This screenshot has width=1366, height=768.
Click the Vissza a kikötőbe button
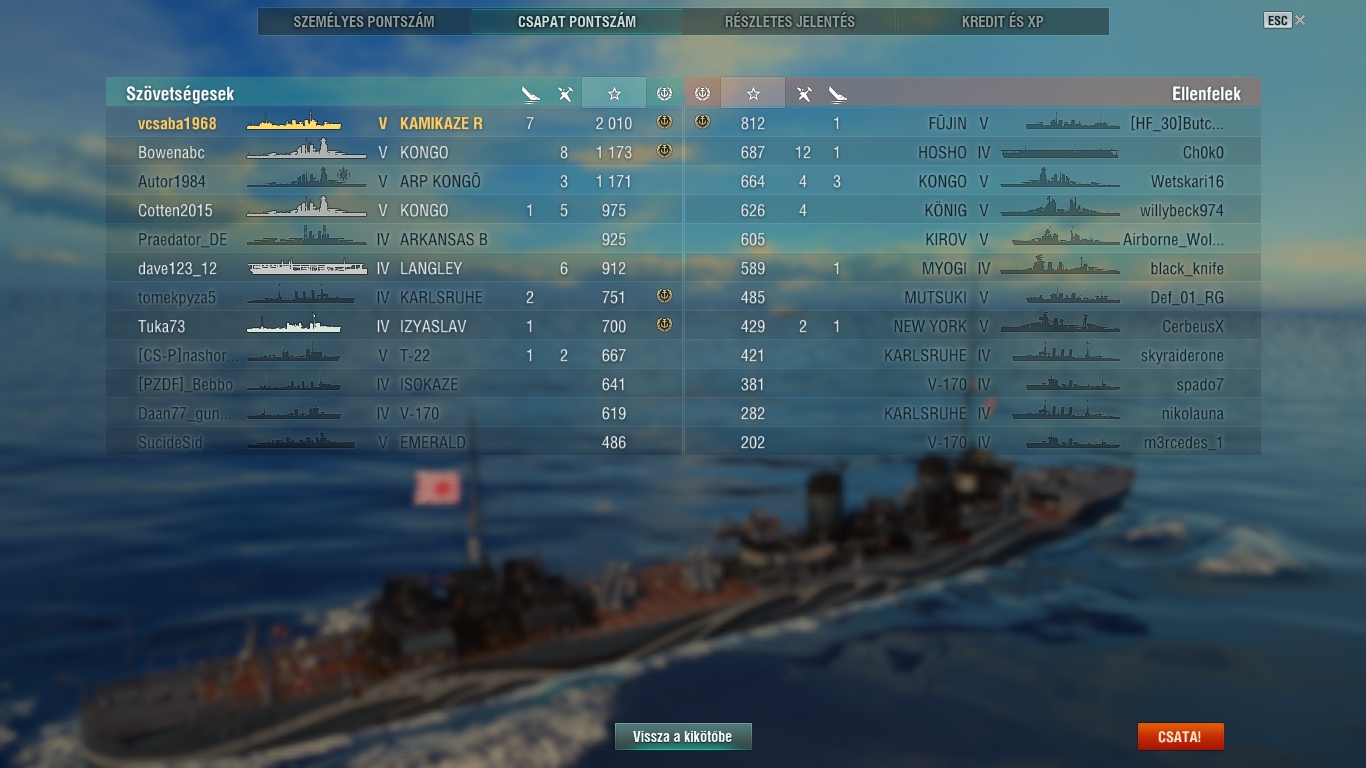[683, 737]
